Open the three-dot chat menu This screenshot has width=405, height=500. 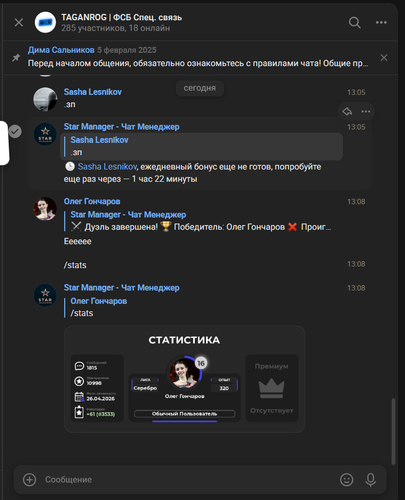tap(381, 22)
